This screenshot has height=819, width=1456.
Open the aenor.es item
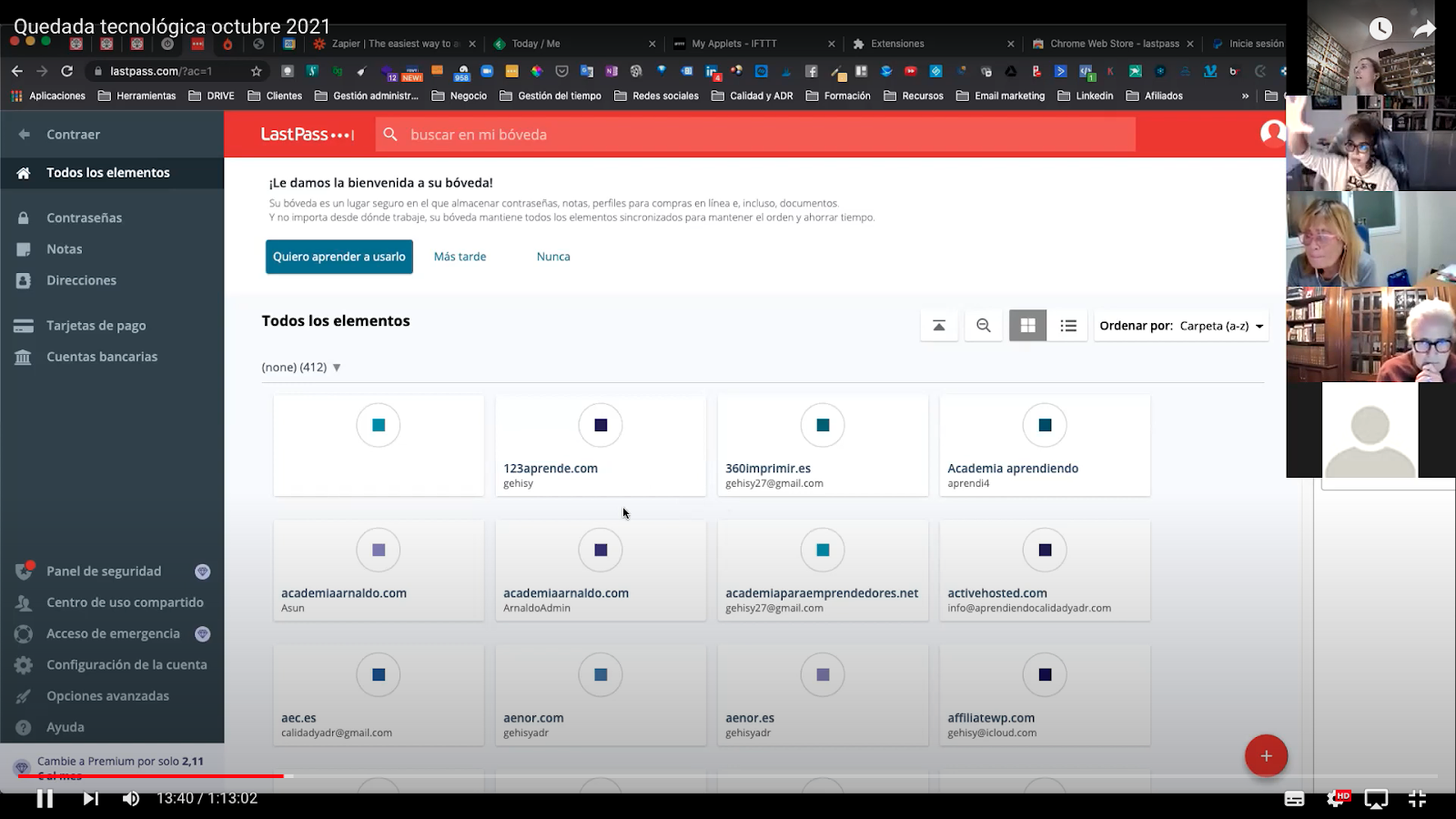point(823,695)
